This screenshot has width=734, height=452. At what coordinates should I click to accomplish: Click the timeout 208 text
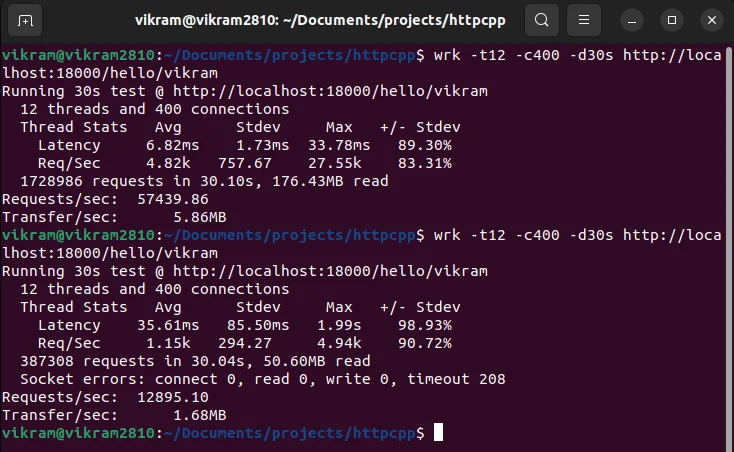[x=456, y=379]
